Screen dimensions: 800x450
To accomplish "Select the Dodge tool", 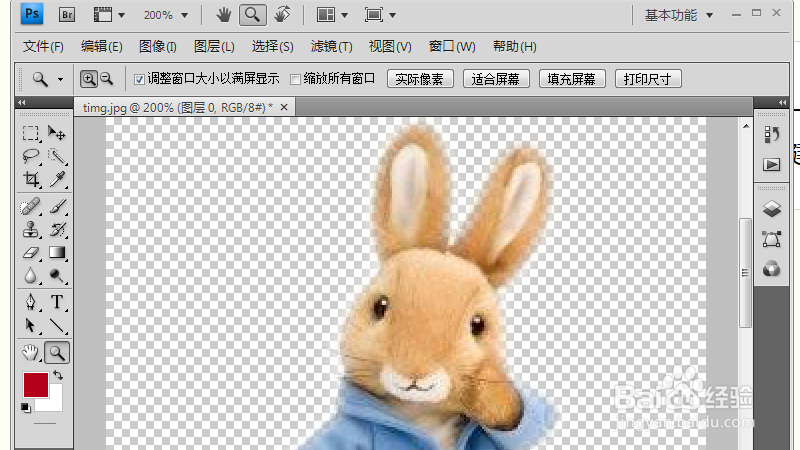I will tap(57, 276).
